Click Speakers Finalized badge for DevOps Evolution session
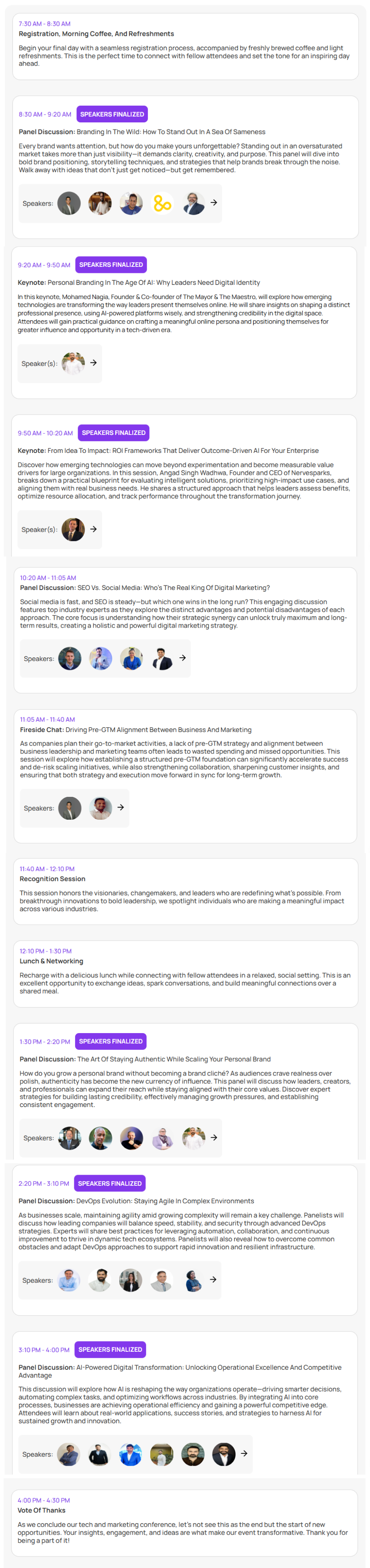This screenshot has height=1568, width=370. tap(110, 1183)
